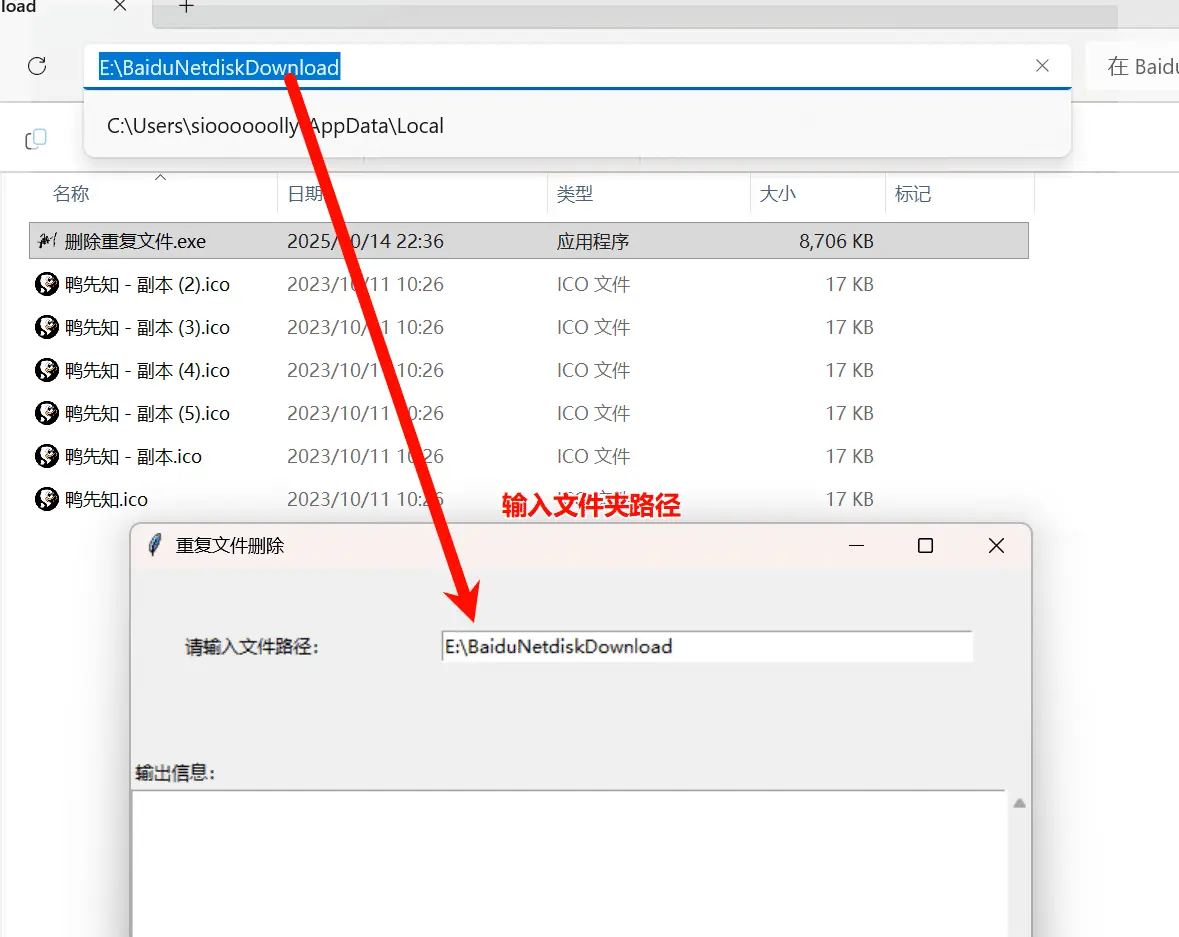1179x937 pixels.
Task: Select the 鸭先知 - 副本.ico file
Action: pos(133,456)
